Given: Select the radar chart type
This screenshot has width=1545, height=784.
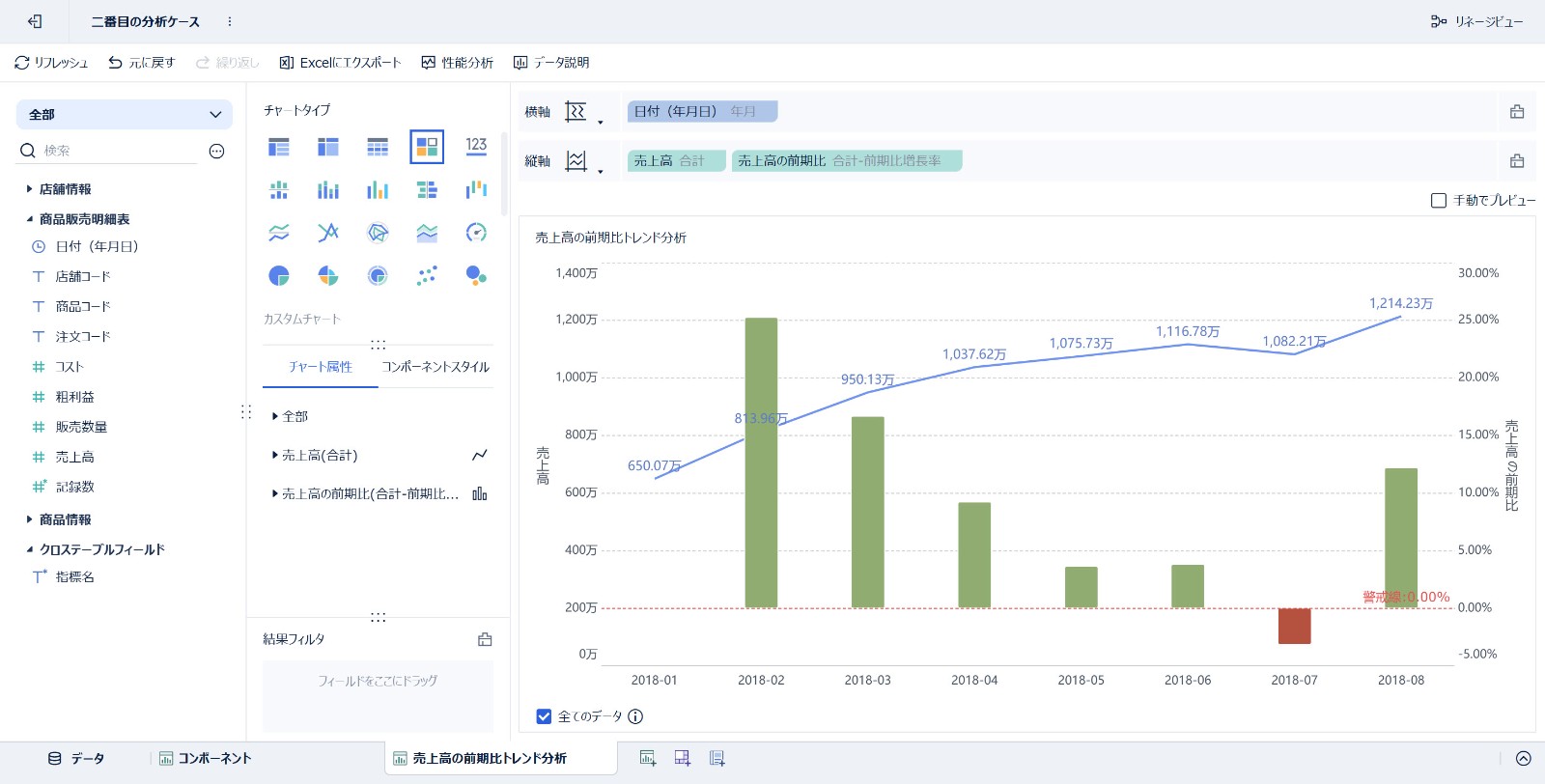Looking at the screenshot, I should tap(378, 233).
